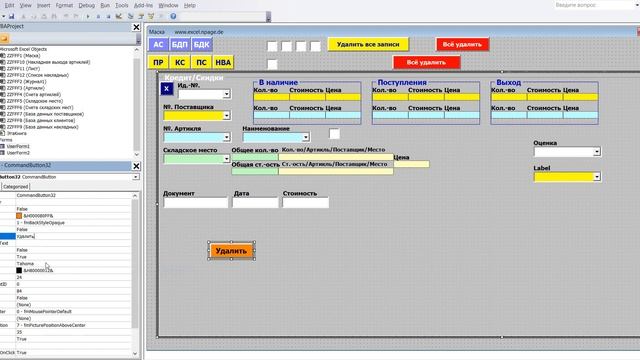
Task: Click the upper red Всё удалить button
Action: (462, 44)
